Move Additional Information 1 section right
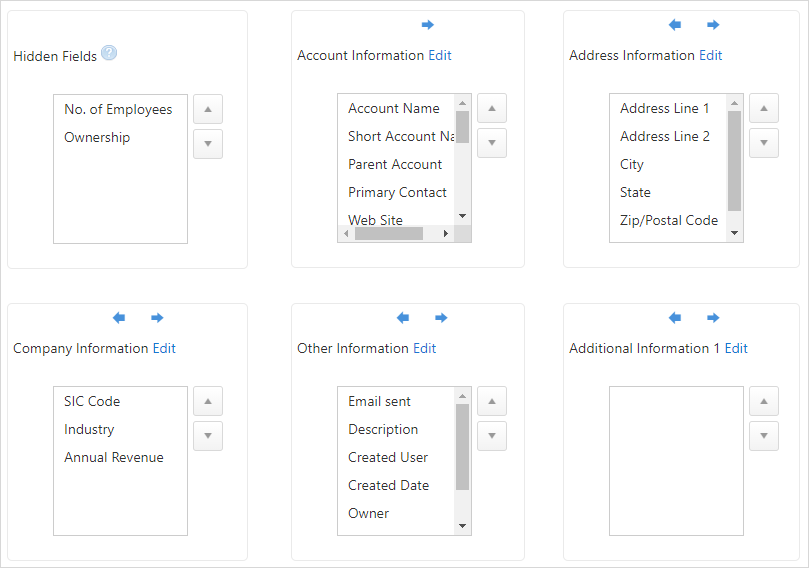Image resolution: width=809 pixels, height=568 pixels. pos(713,318)
